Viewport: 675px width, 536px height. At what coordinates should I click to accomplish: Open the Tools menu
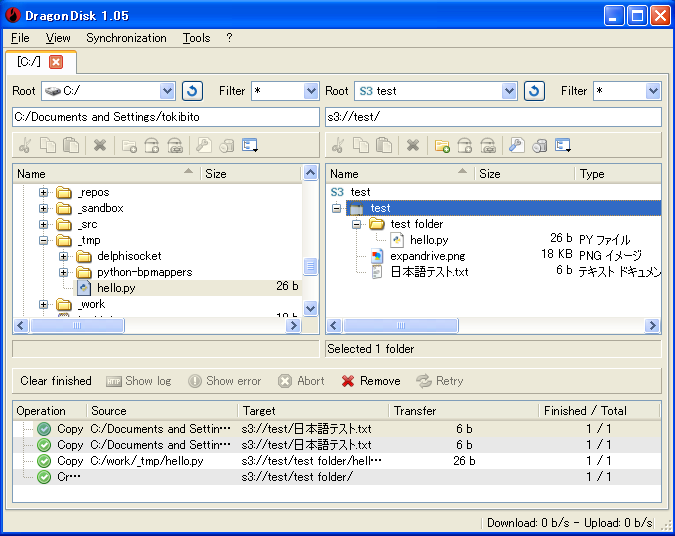click(196, 38)
